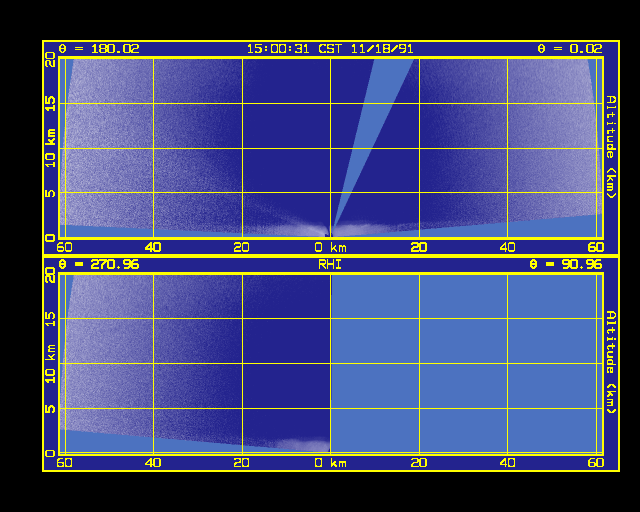640x512 pixels.
Task: Select lower panel's right-side 60 range label
Action: pos(596,463)
